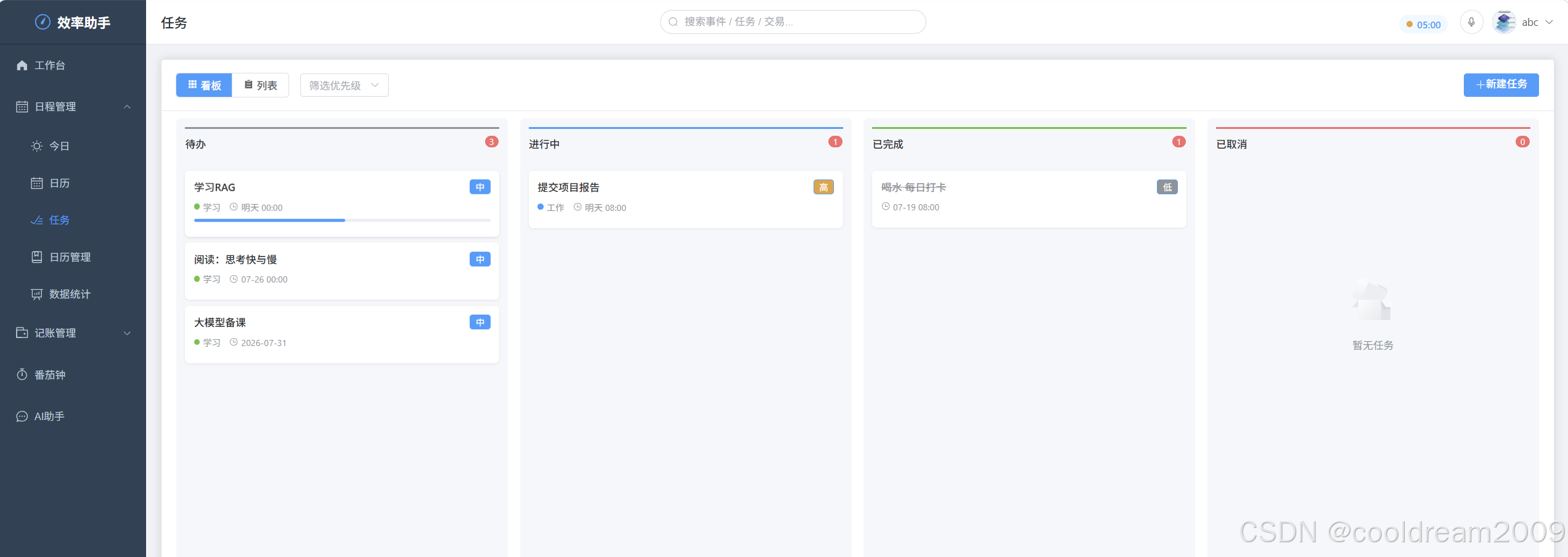1568x557 pixels.
Task: Click the 今日 sun icon
Action: (37, 146)
